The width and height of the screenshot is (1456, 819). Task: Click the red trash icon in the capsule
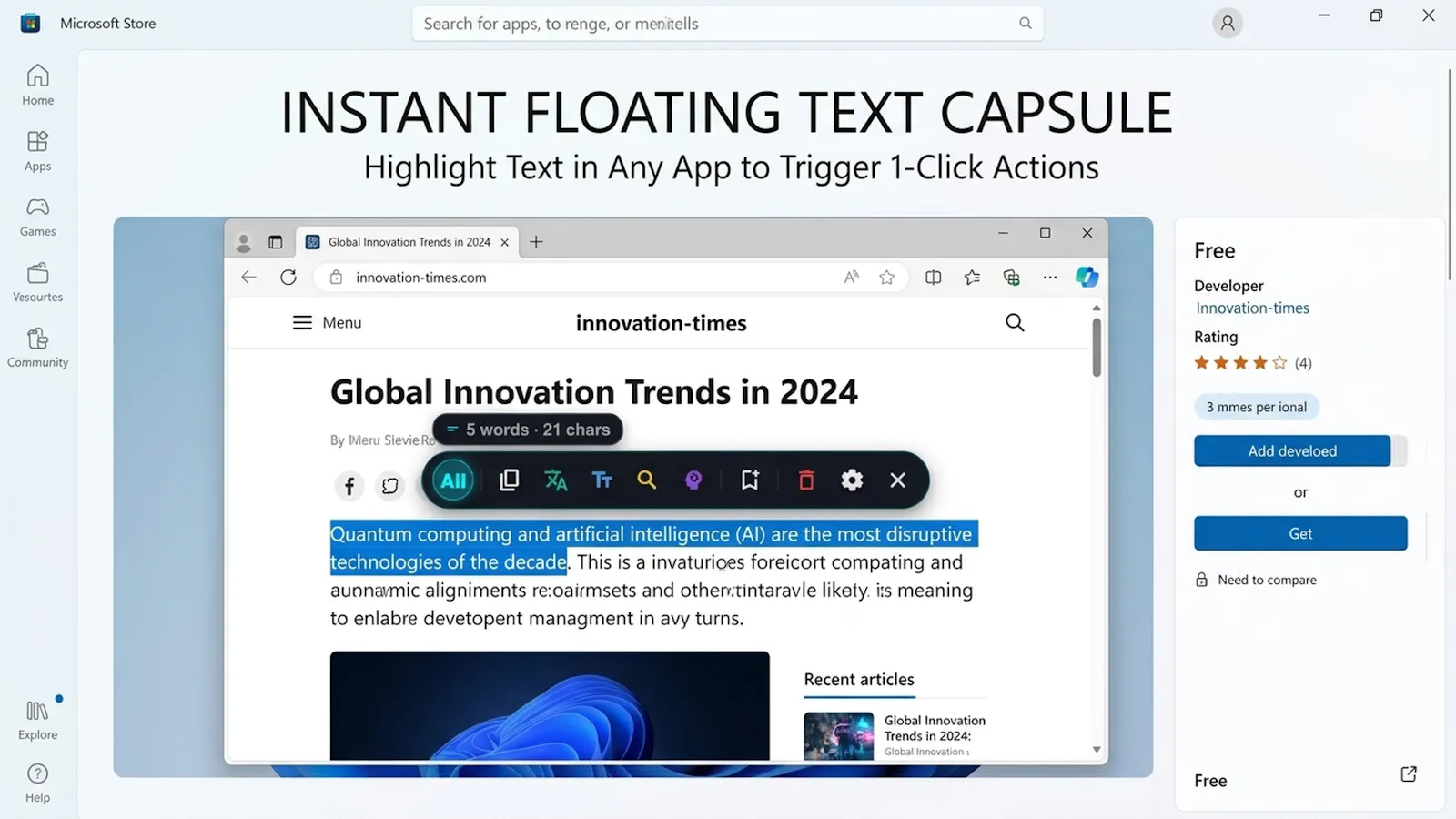pos(806,480)
